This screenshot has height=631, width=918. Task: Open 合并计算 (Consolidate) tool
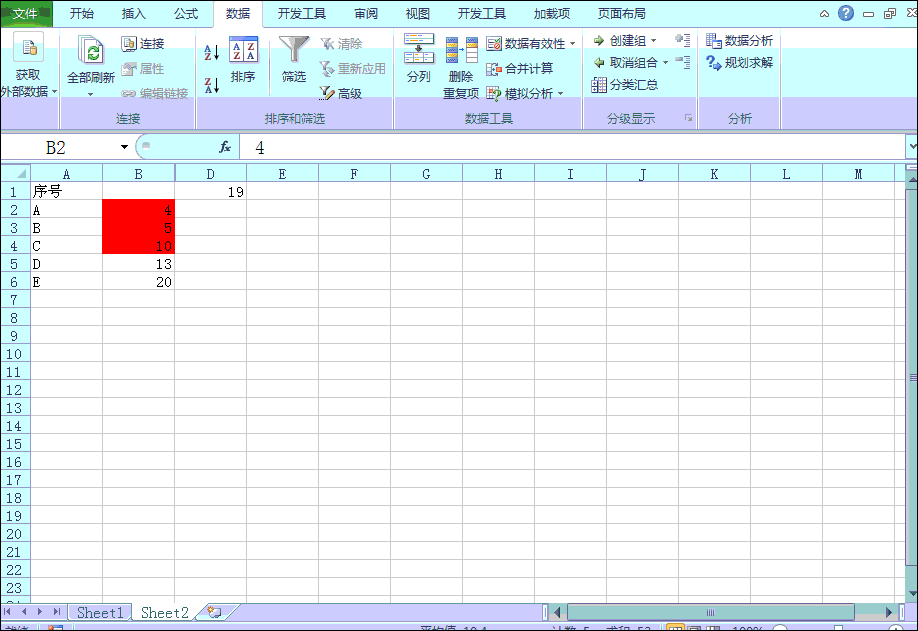click(520, 69)
